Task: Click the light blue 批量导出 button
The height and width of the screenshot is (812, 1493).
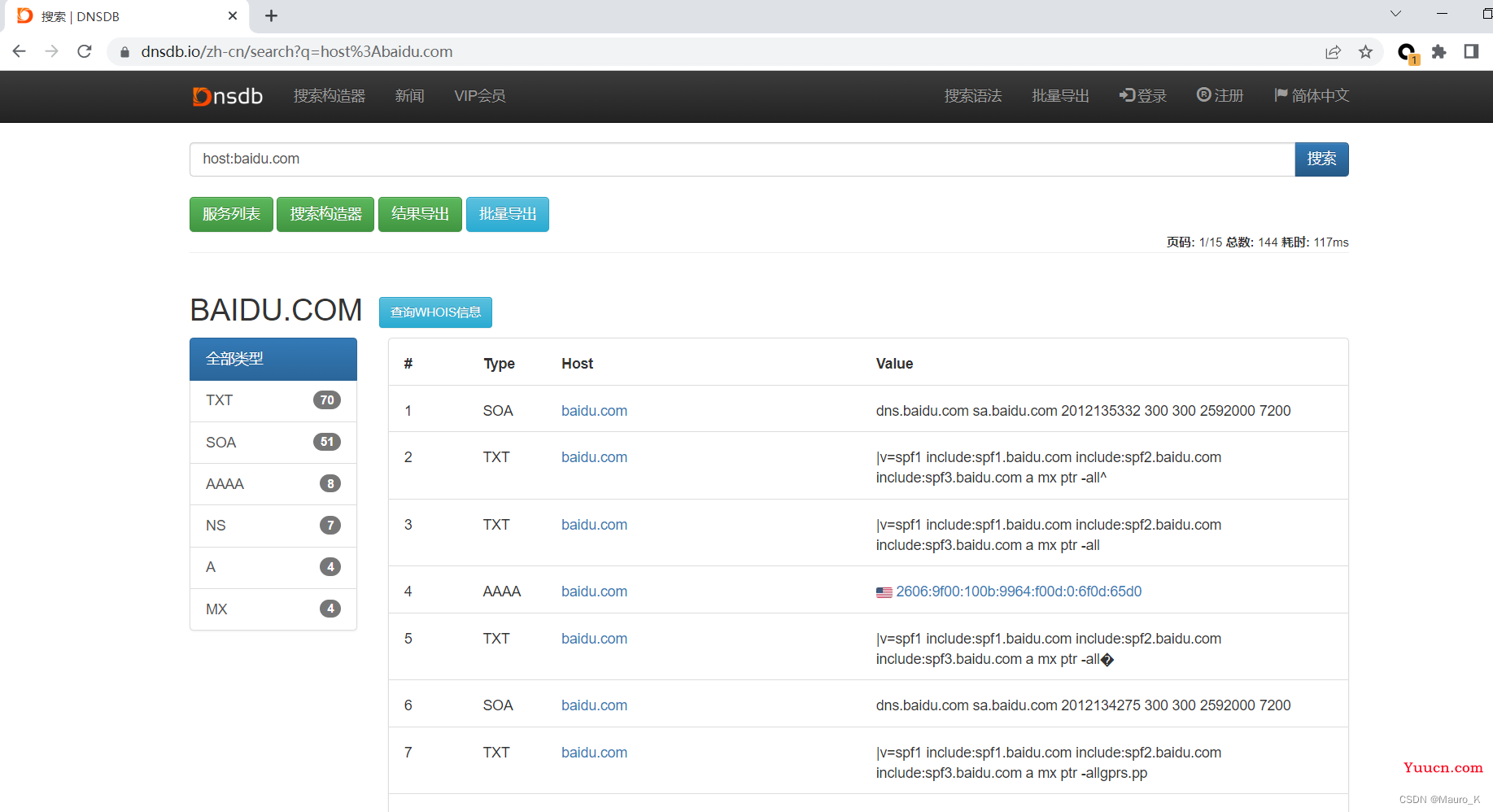Action: (508, 215)
